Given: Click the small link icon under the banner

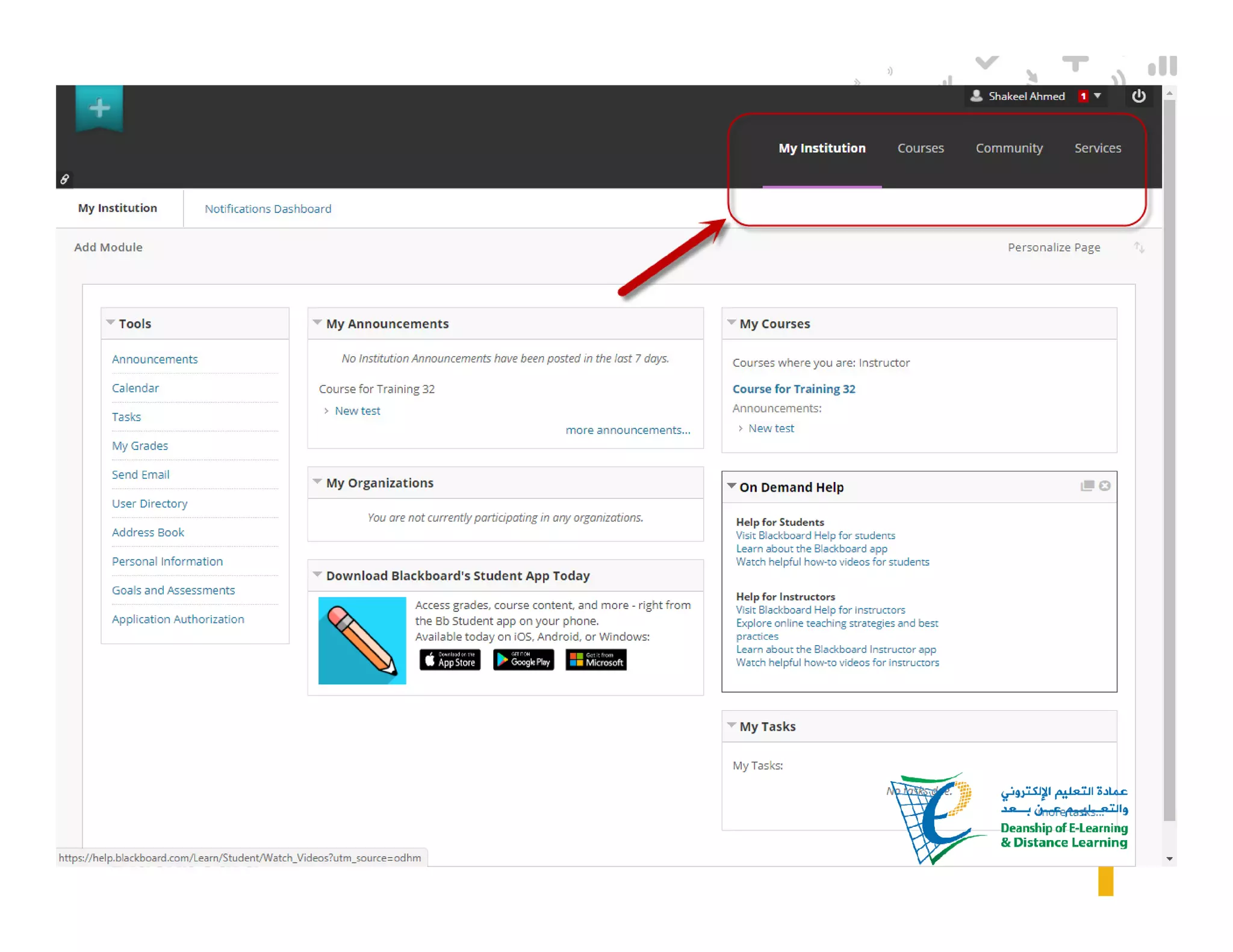Looking at the screenshot, I should click(64, 179).
